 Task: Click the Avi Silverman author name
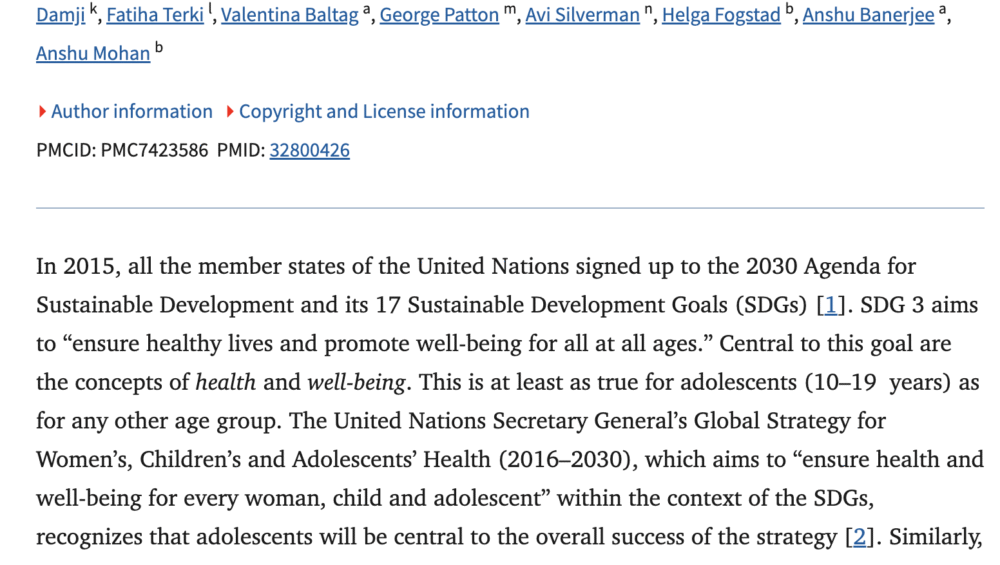[584, 16]
